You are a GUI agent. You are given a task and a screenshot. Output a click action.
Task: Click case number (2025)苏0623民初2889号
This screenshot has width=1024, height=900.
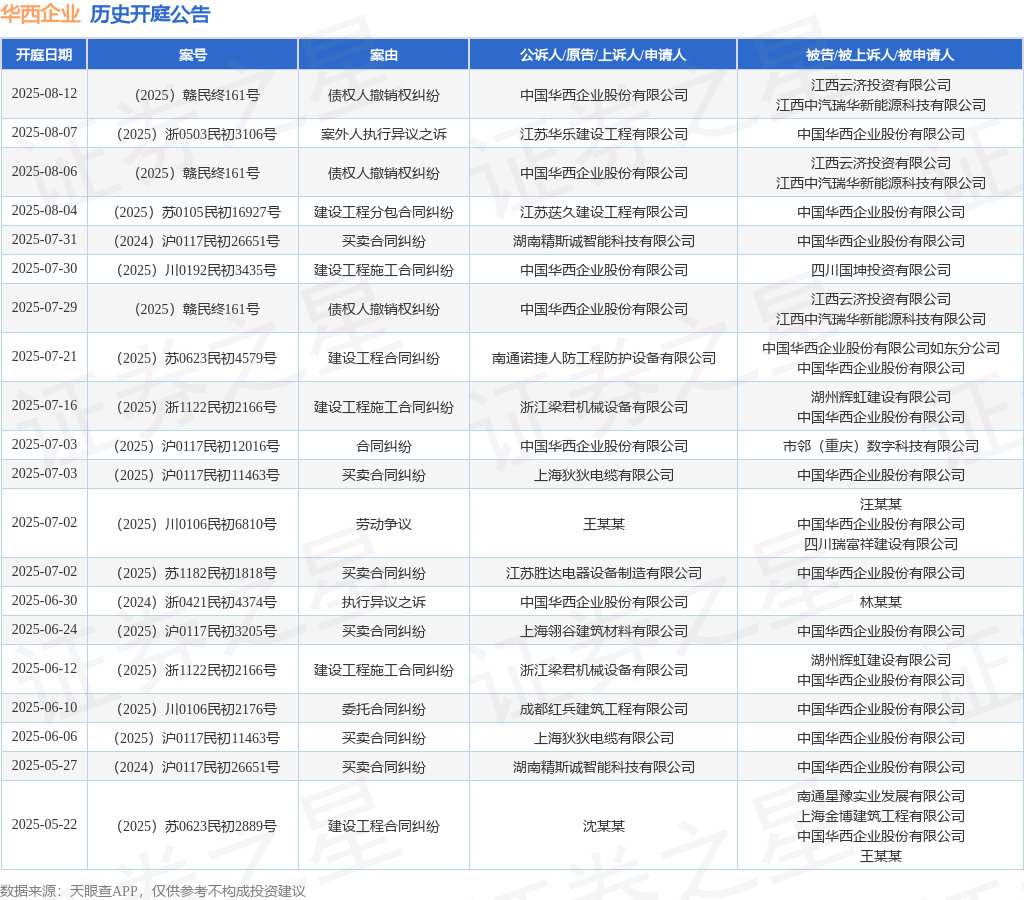pos(197,826)
